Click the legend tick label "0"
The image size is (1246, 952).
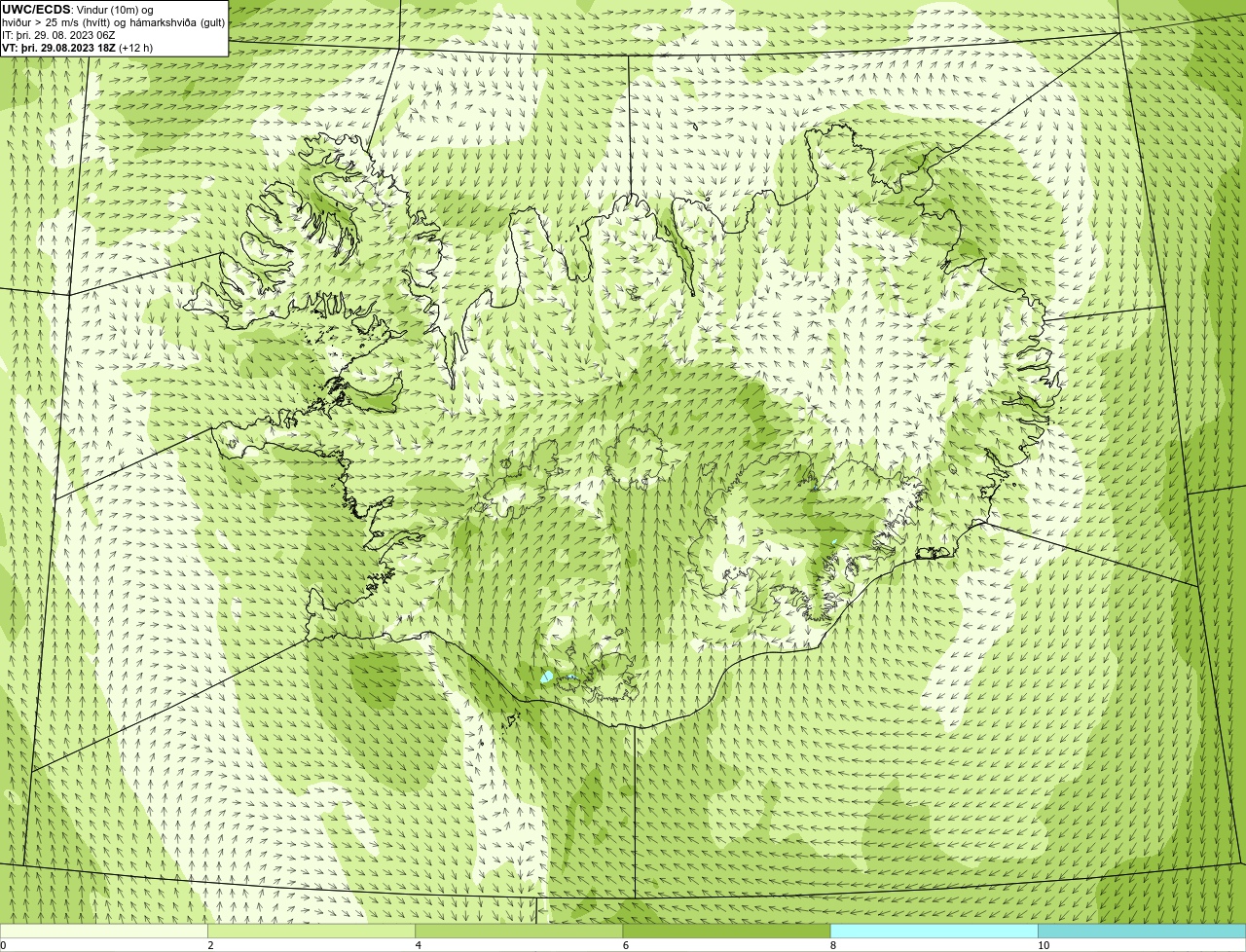3,945
